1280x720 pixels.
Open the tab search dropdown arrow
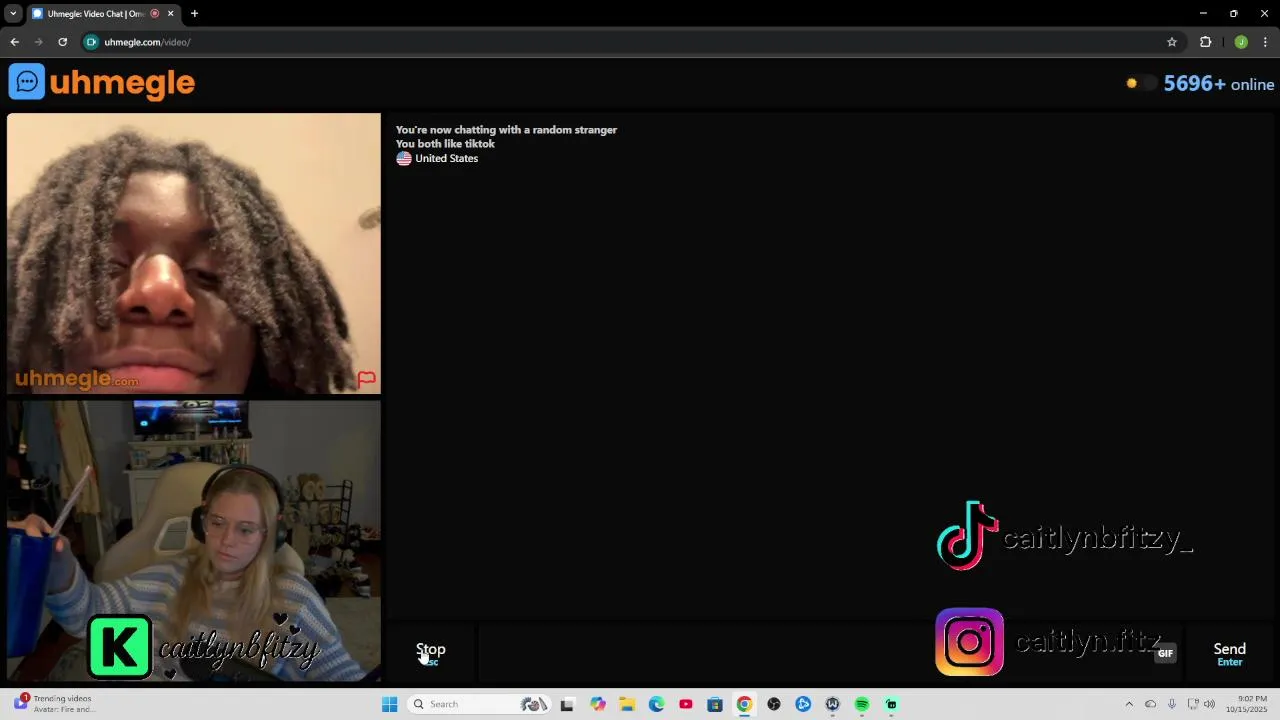pyautogui.click(x=13, y=14)
